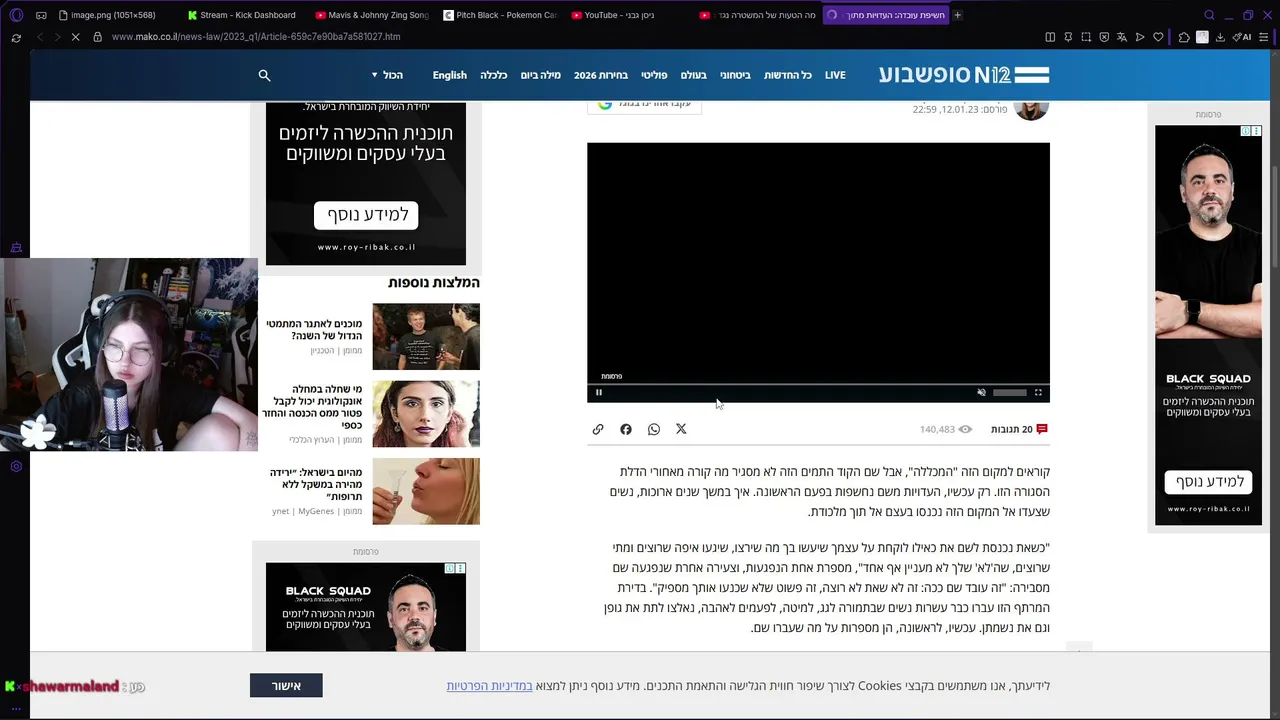Viewport: 1280px width, 720px height.
Task: Unmute the video sound icon
Action: [981, 392]
